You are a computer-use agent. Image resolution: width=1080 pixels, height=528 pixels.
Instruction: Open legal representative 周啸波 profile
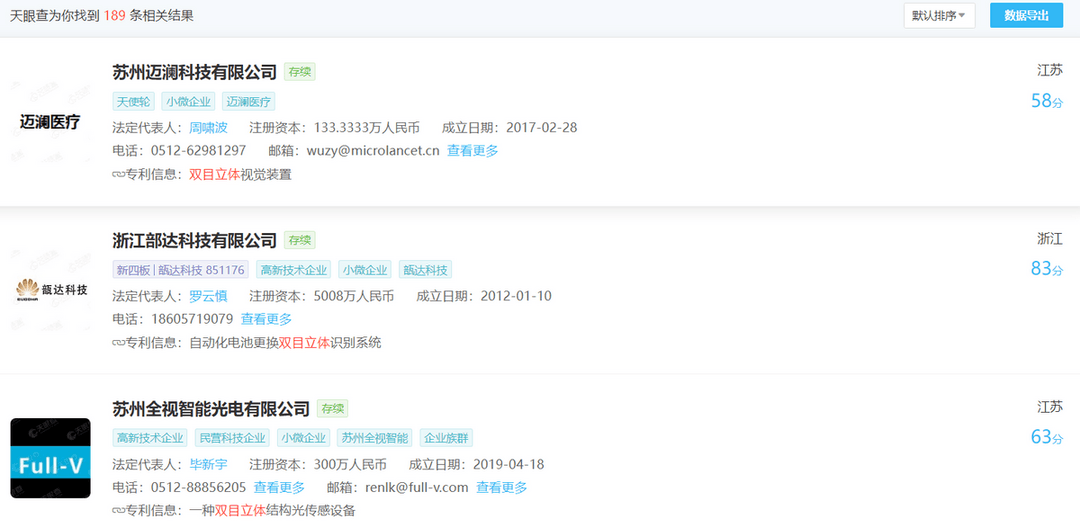click(208, 127)
